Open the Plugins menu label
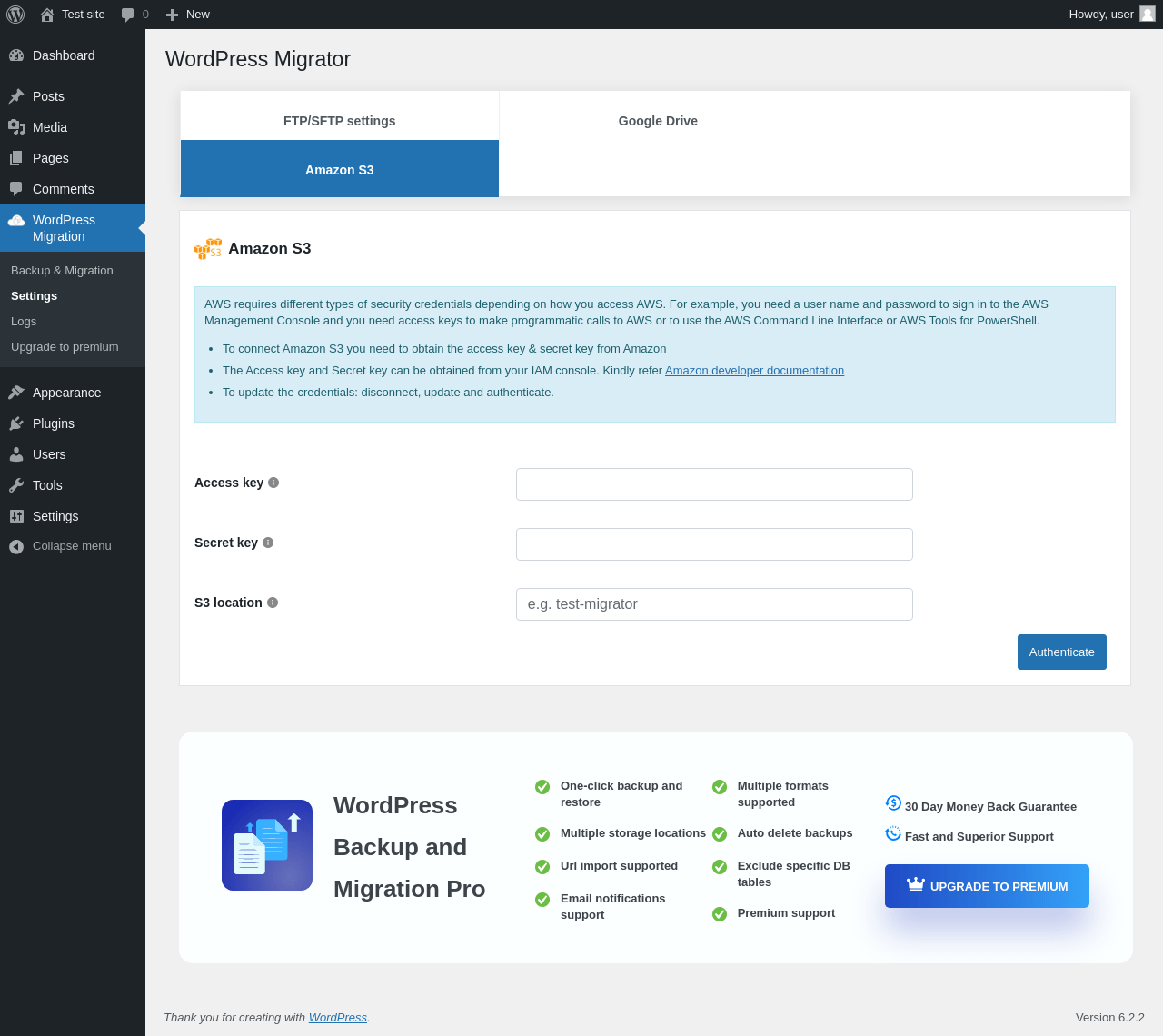The width and height of the screenshot is (1163, 1036). 54,423
